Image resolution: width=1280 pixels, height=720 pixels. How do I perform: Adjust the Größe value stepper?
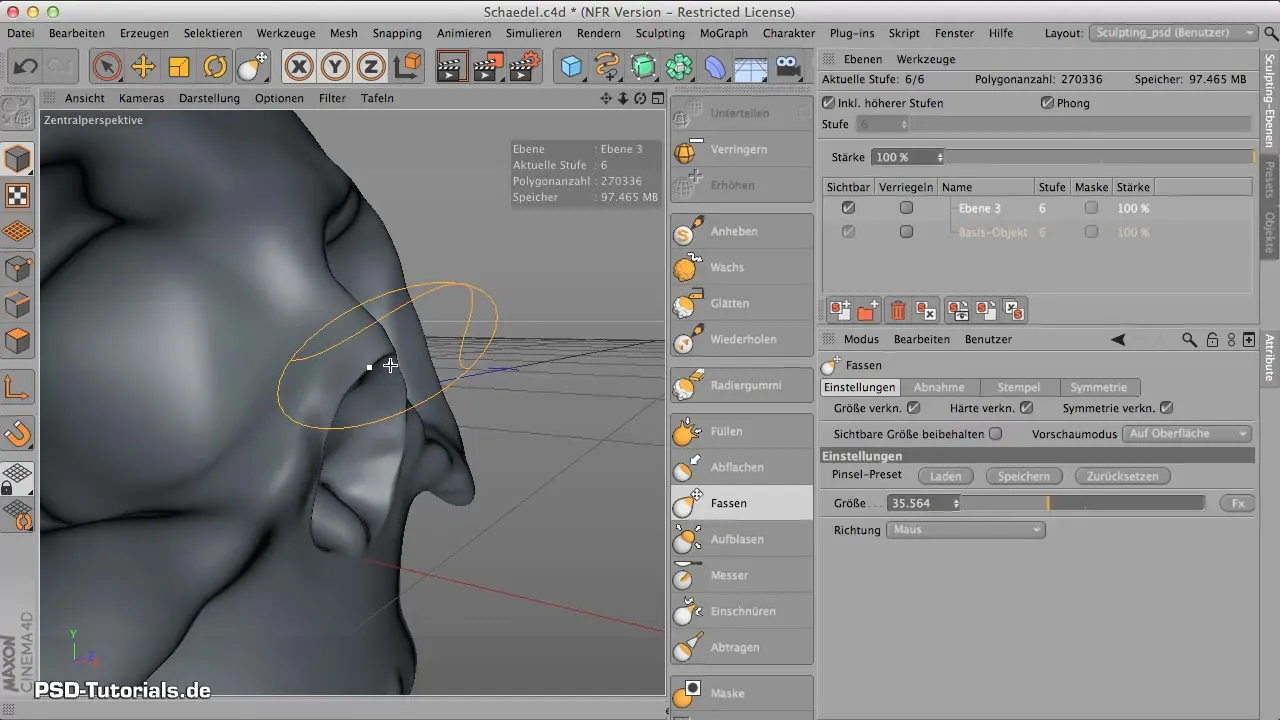pos(957,504)
